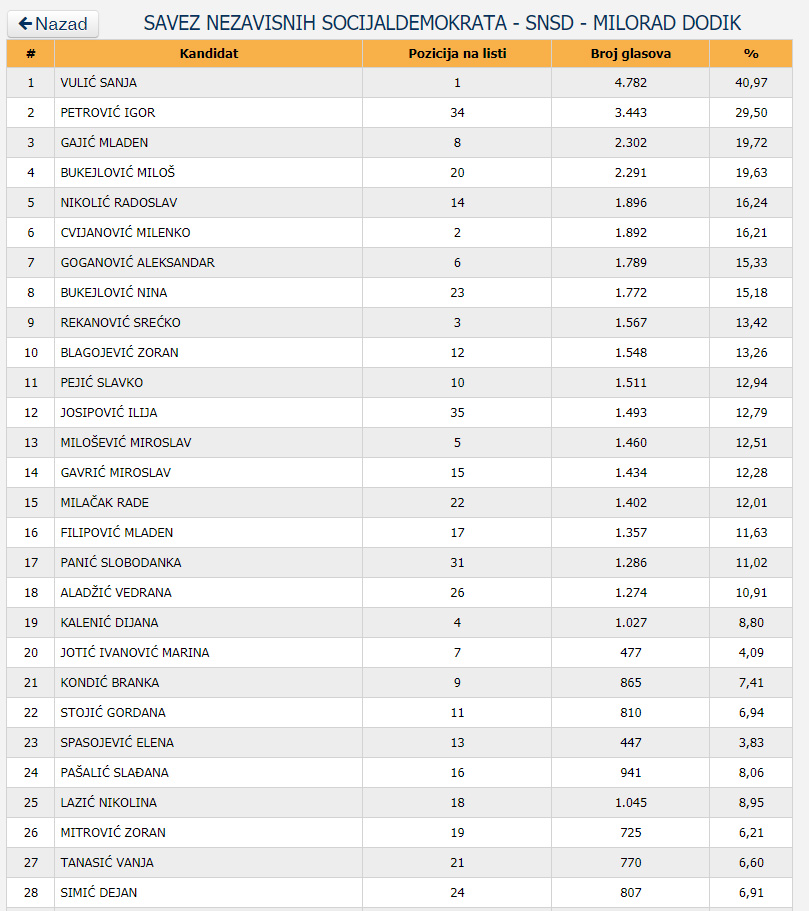Select candidate PETROVIĆ IGOR
Screen dimensions: 809x911
(x=108, y=113)
